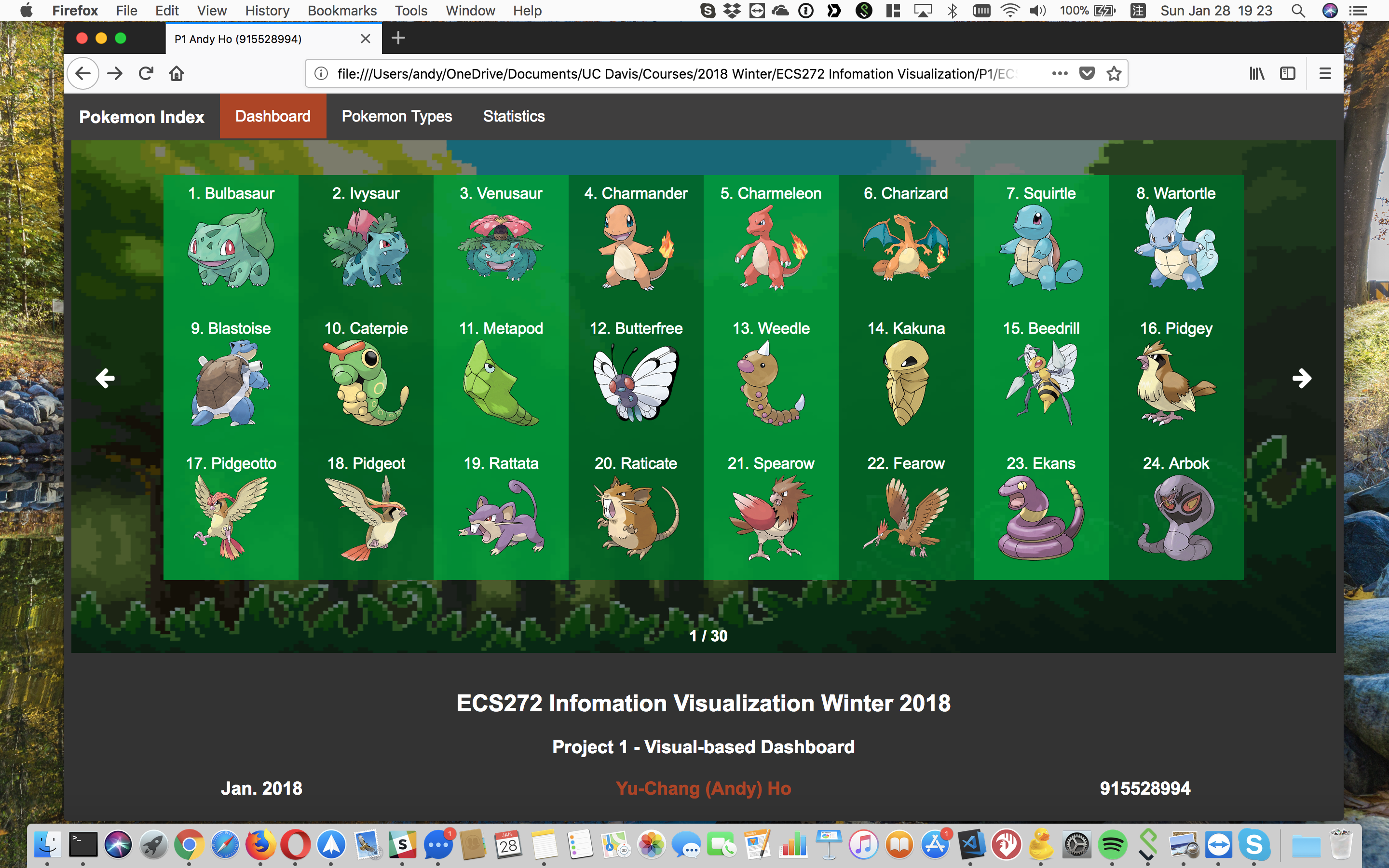Image resolution: width=1389 pixels, height=868 pixels.
Task: Show site information icon in address bar
Action: (321, 73)
